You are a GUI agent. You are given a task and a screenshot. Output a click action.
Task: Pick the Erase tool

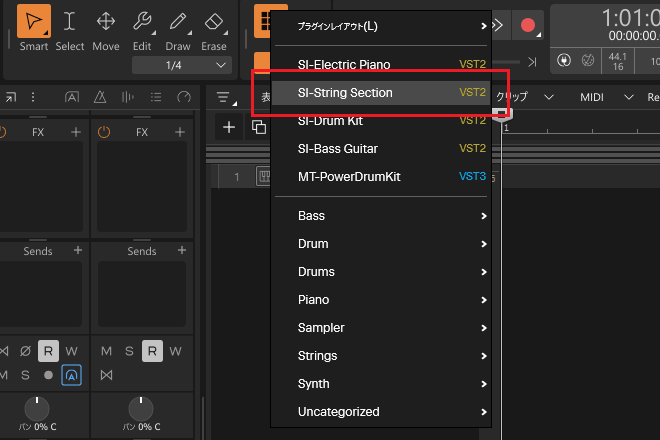(x=214, y=29)
